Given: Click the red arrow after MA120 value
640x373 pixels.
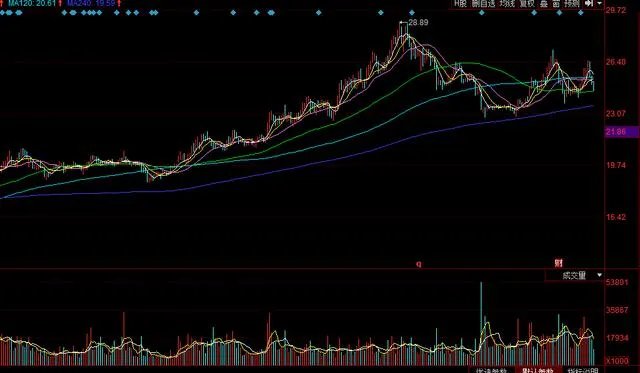Looking at the screenshot, I should (60, 3).
